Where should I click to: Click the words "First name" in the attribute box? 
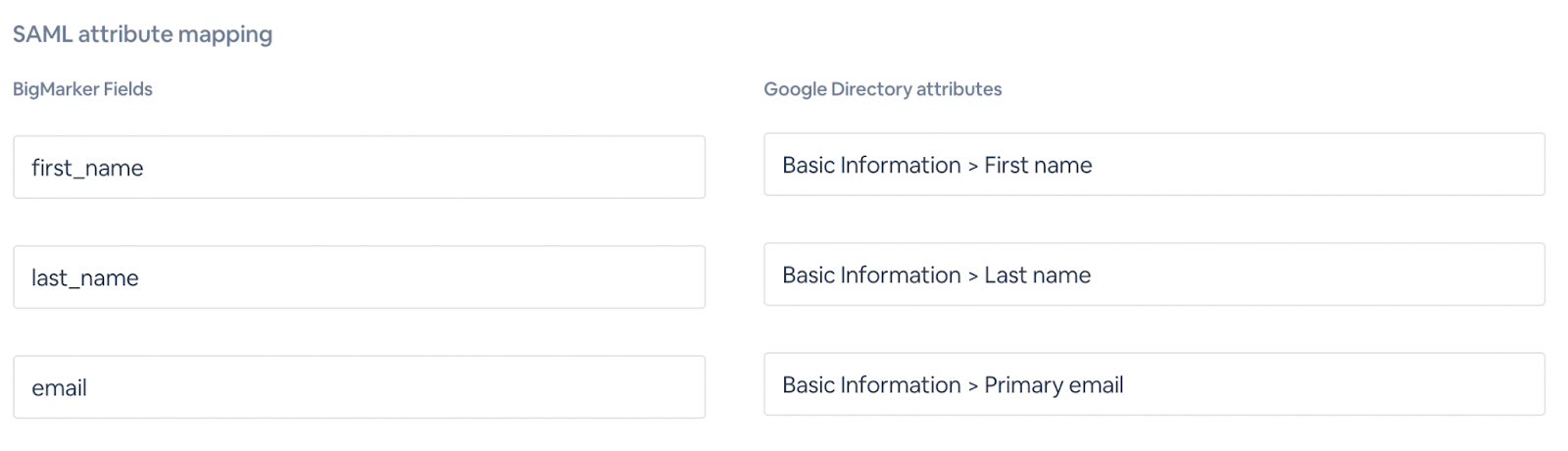(x=1038, y=165)
